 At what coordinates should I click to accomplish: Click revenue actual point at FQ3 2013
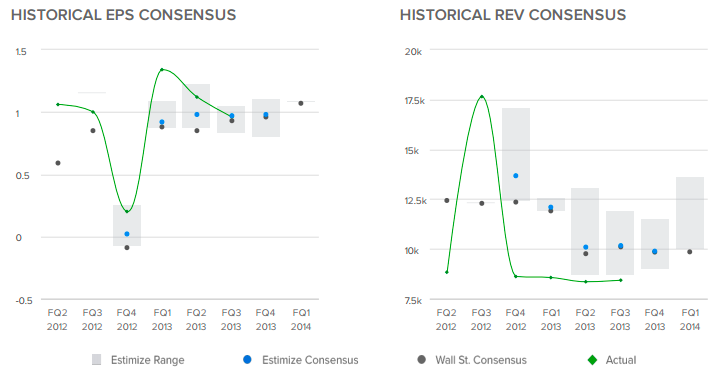(x=621, y=280)
